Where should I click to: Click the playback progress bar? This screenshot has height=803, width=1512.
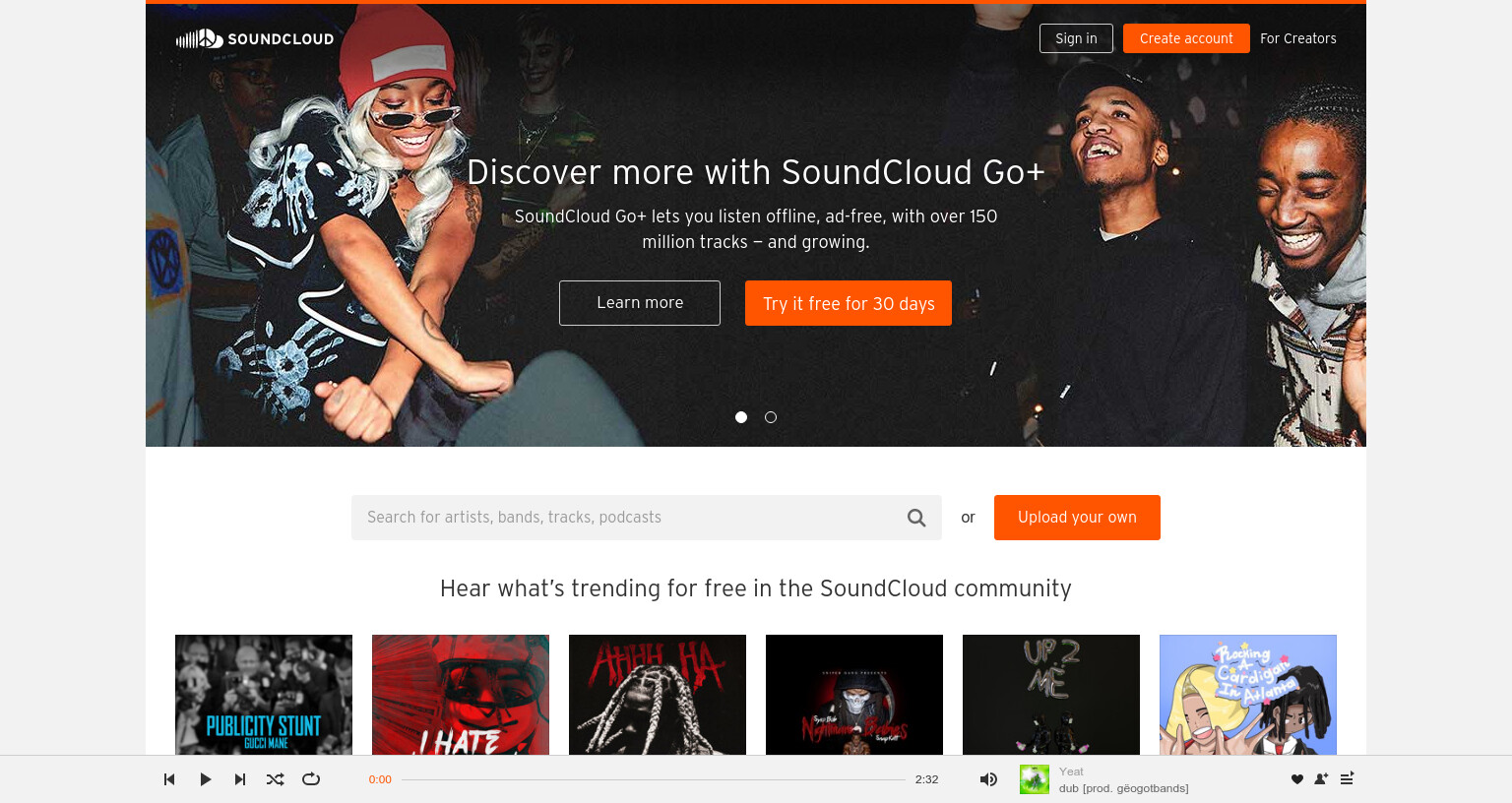654,779
